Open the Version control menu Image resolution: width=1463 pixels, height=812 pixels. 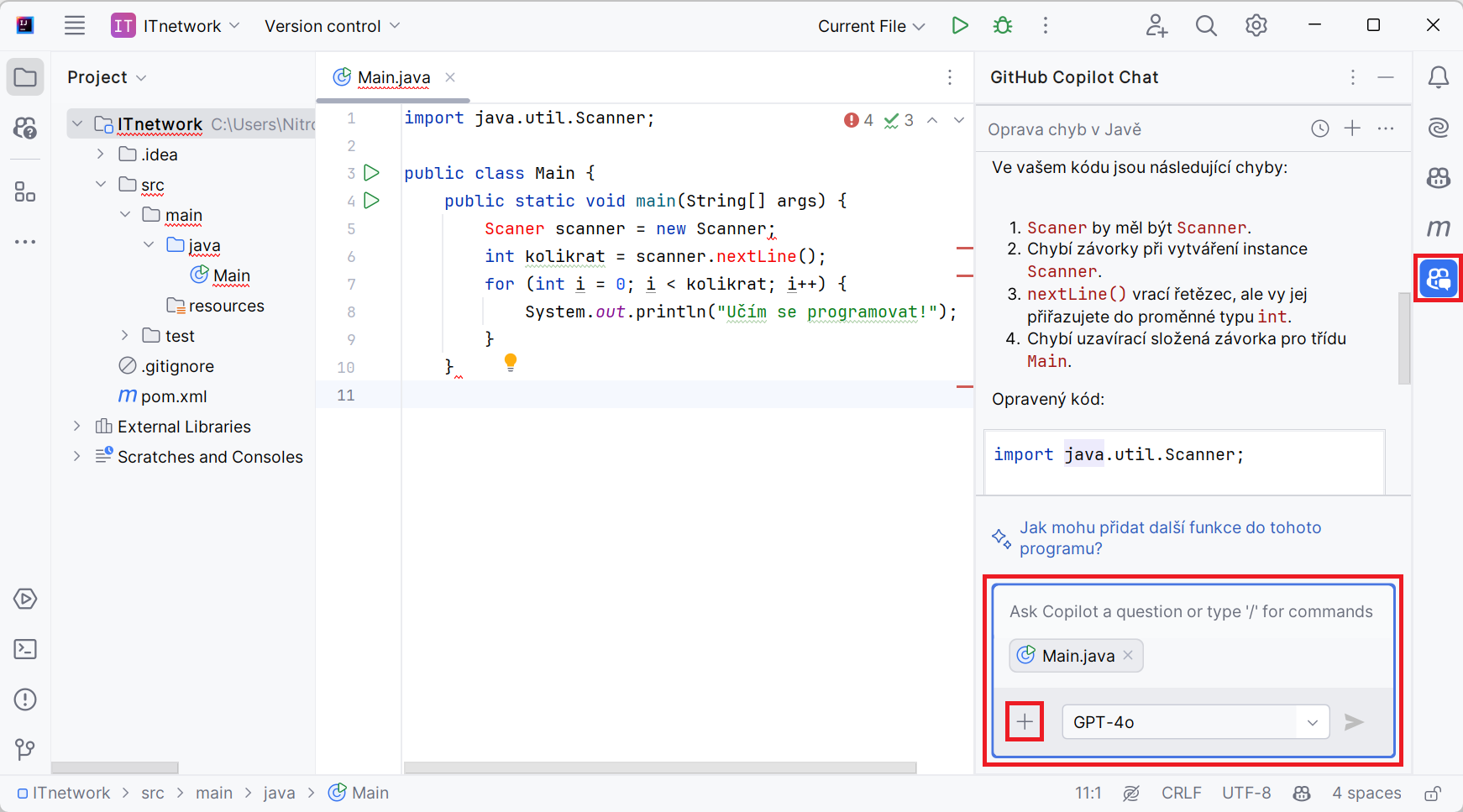tap(332, 26)
